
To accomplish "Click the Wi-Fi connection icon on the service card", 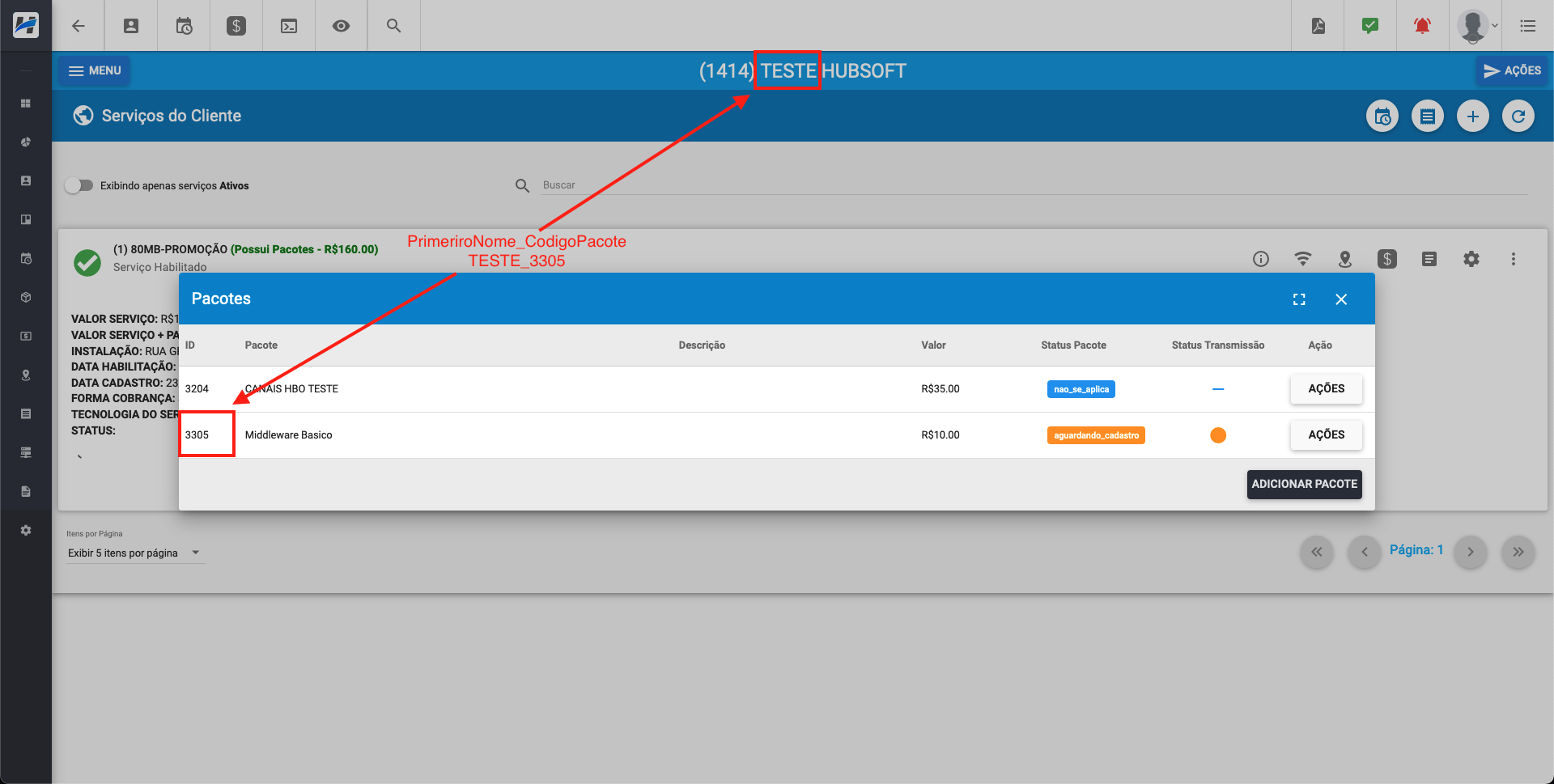I will [x=1303, y=259].
